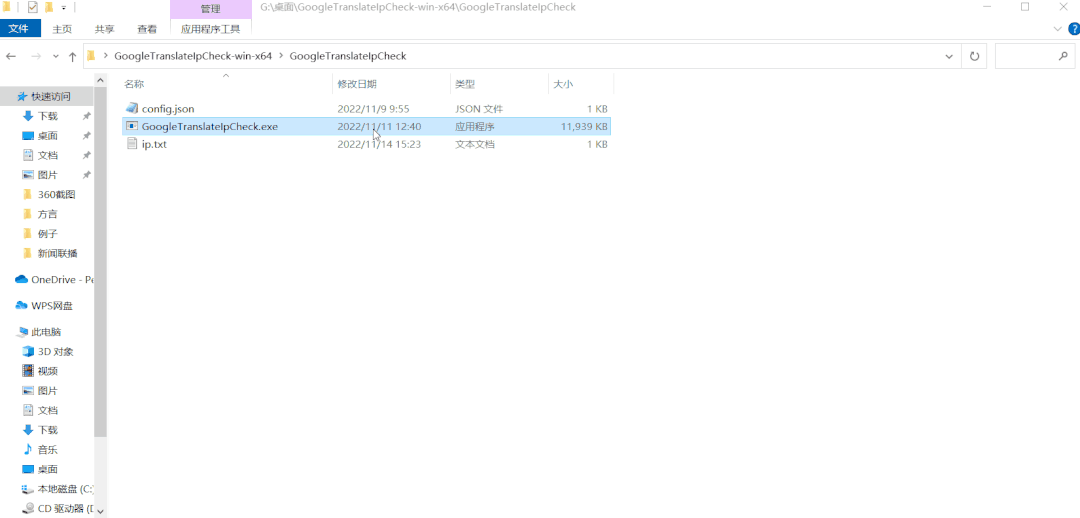Refresh the current folder view
Image resolution: width=1080 pixels, height=518 pixels.
point(975,56)
